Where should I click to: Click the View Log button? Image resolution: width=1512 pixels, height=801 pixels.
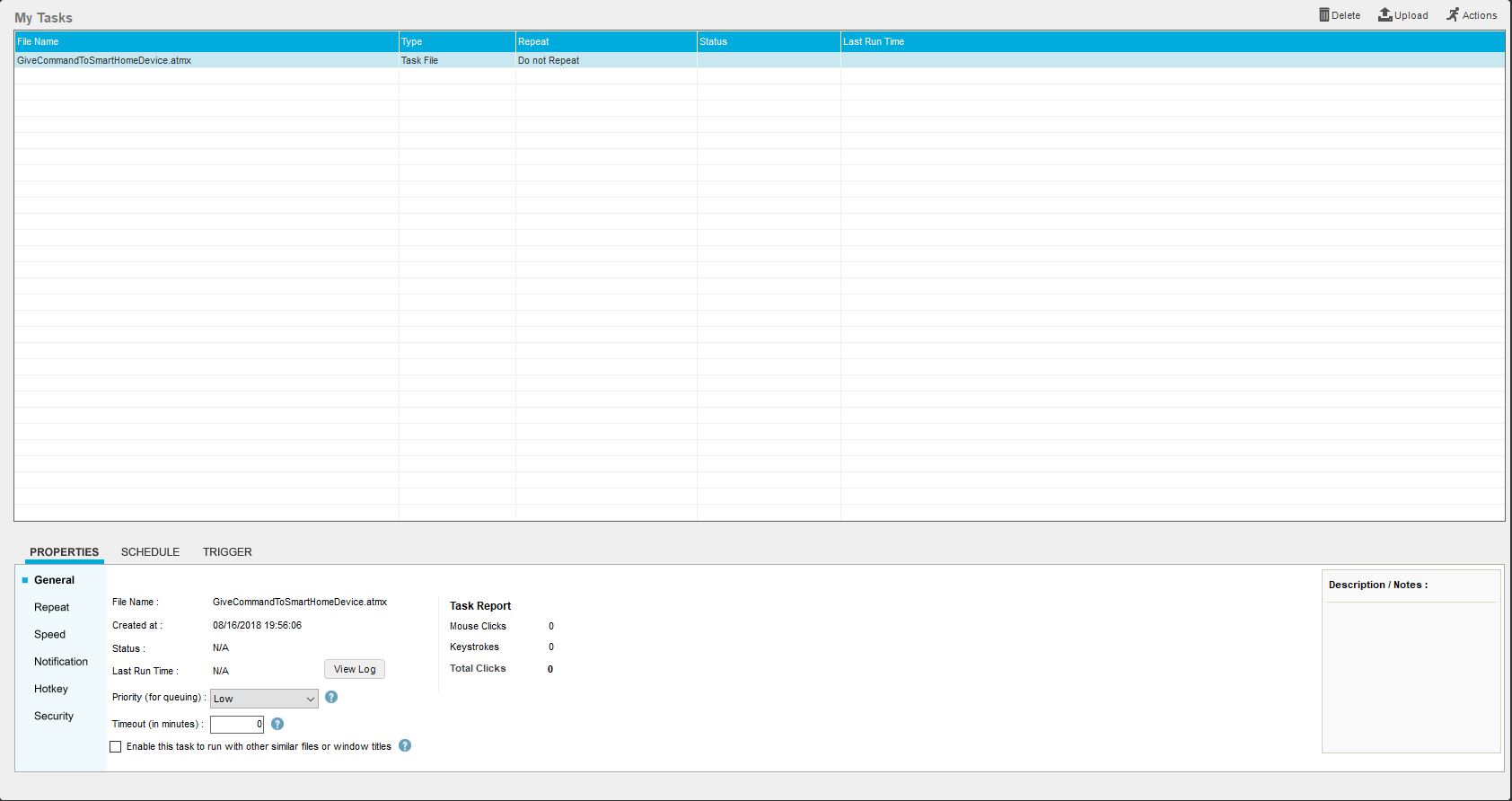point(355,669)
